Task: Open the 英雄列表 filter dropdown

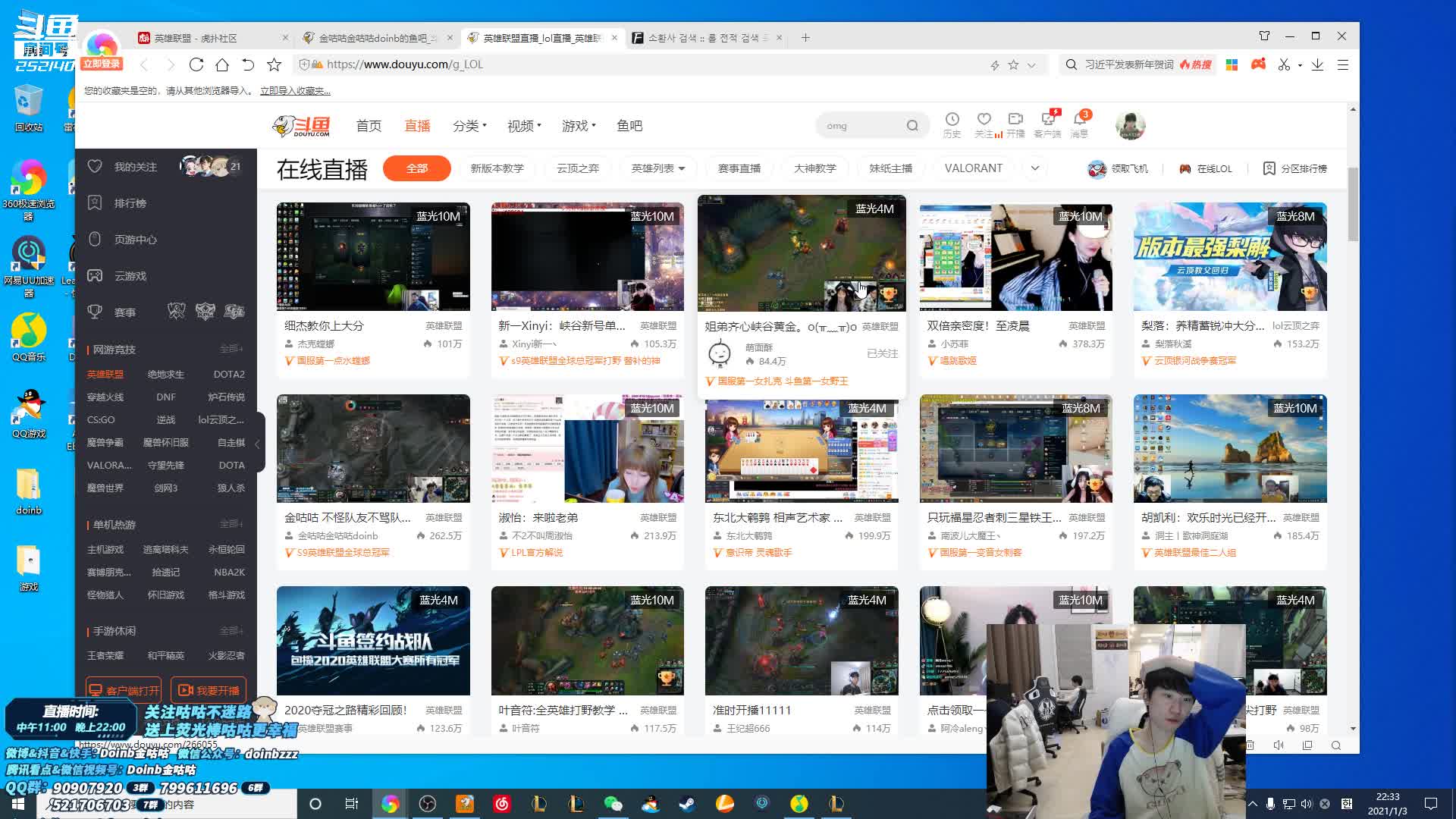Action: (658, 168)
